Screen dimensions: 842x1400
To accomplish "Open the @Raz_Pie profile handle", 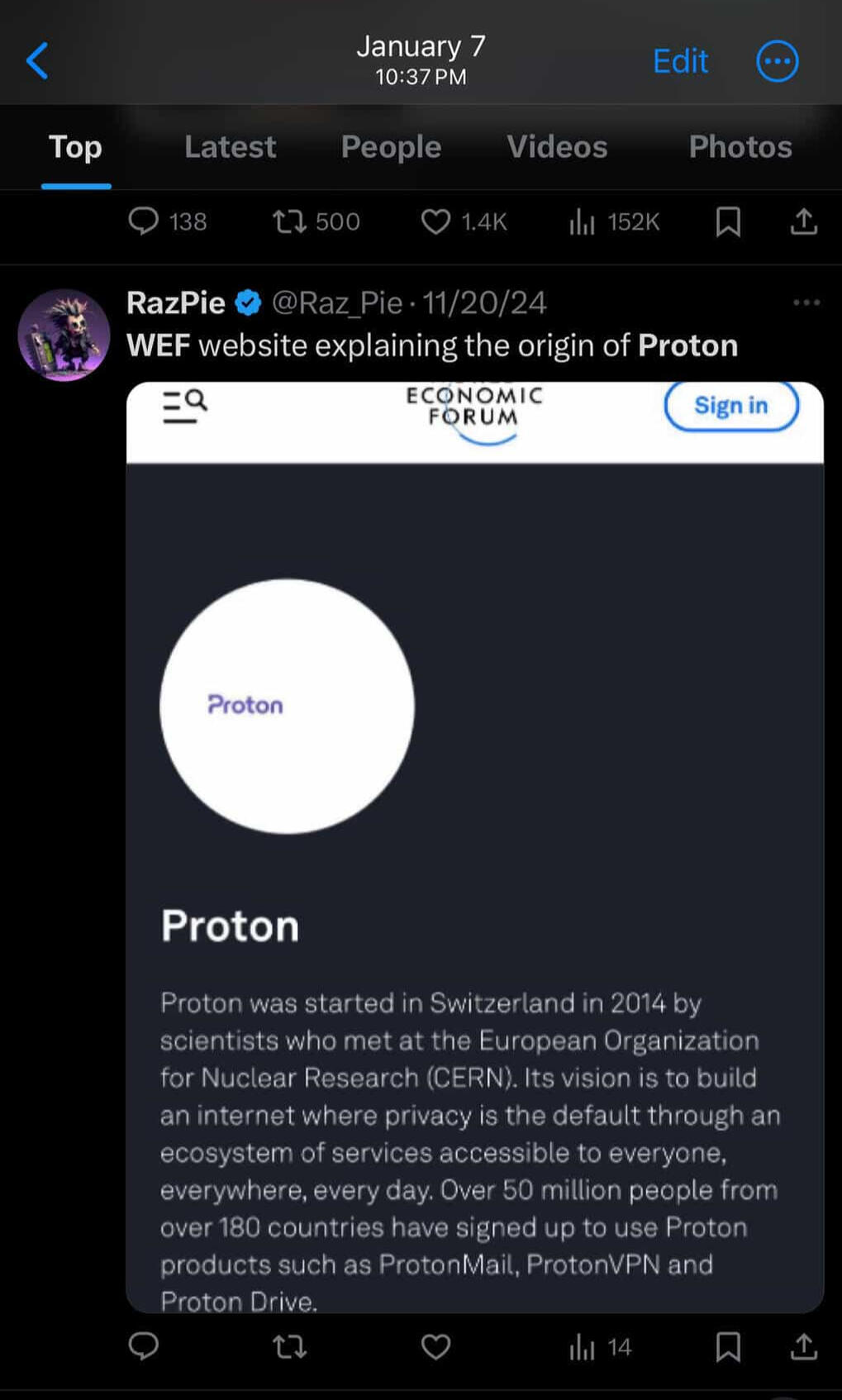I will (x=337, y=303).
